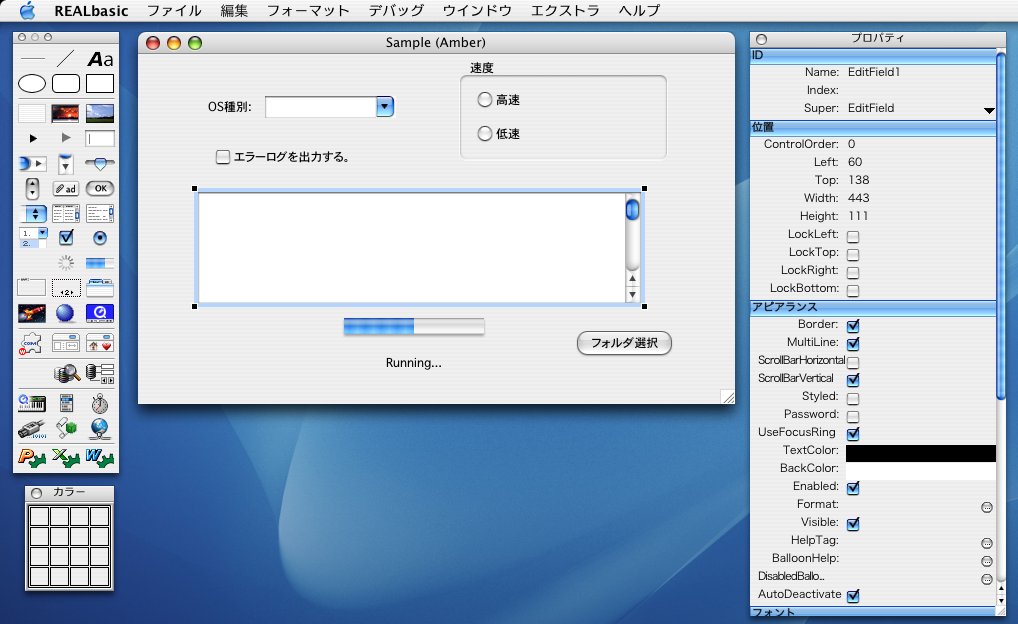Pick the pencil 'ad' edit control tool
Screen dimensions: 1018x624
click(x=66, y=188)
